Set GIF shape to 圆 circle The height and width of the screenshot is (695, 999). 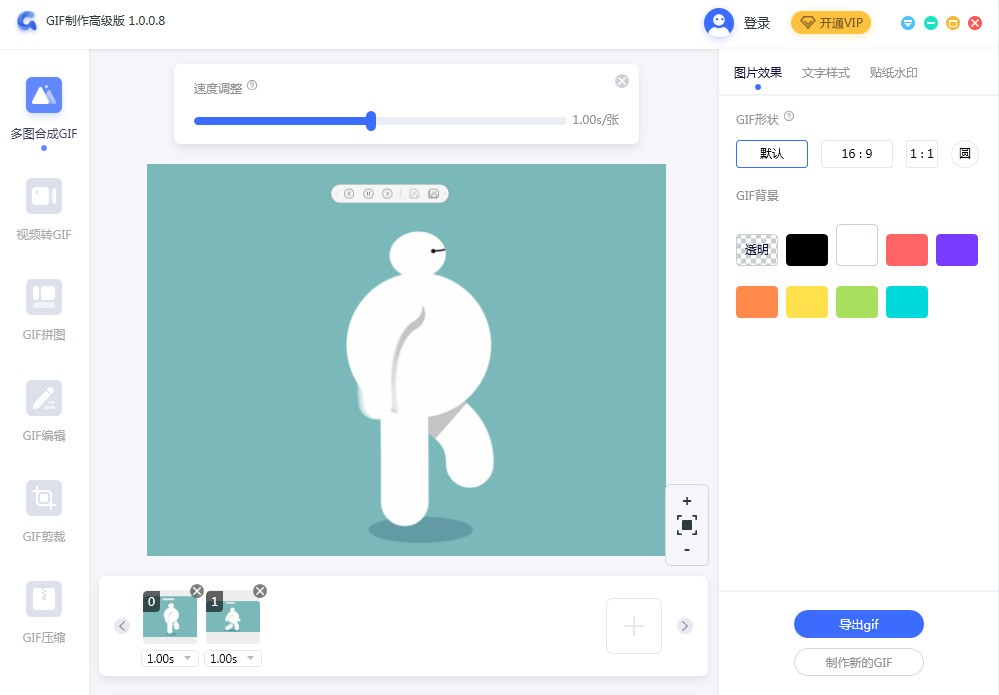[964, 154]
